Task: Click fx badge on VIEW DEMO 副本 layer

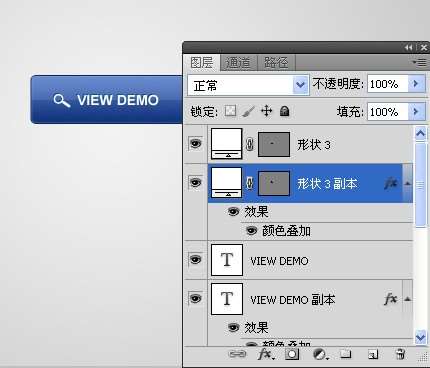Action: (391, 299)
